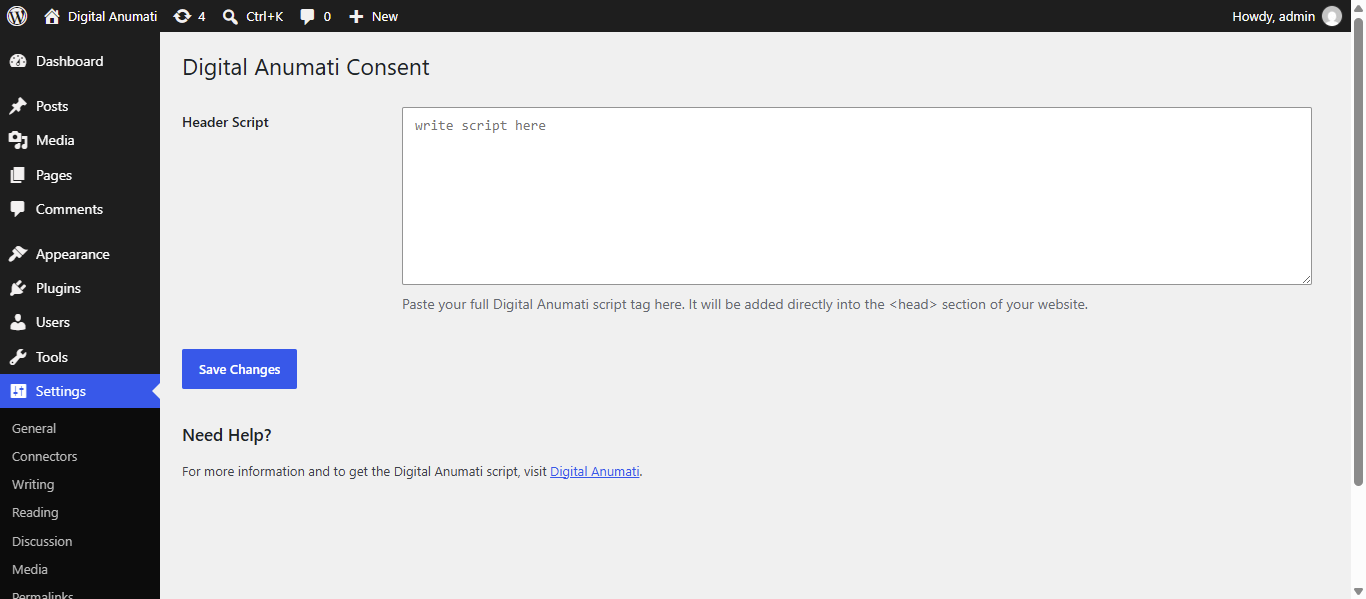Open the Appearance menu
The height and width of the screenshot is (599, 1366).
click(x=80, y=254)
